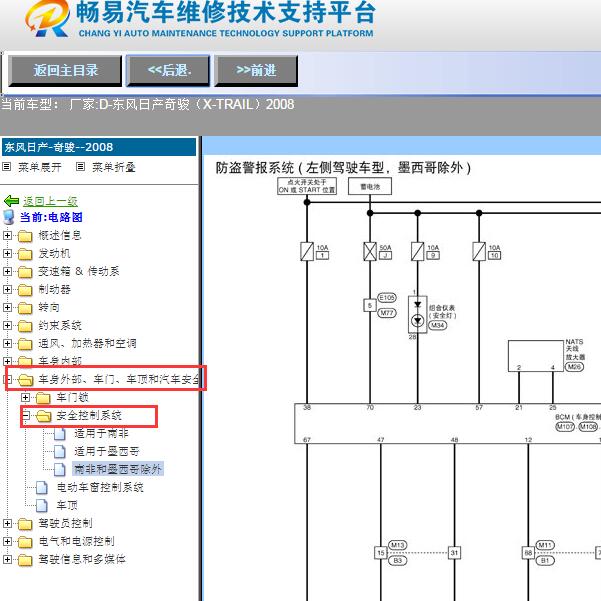The width and height of the screenshot is (601, 601).
Task: Click the 菜单折叠 list icon
Action: [80, 167]
